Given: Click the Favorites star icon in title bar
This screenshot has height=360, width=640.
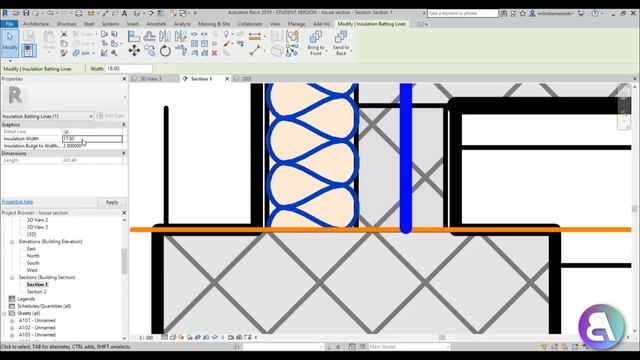Looking at the screenshot, I should tap(523, 13).
